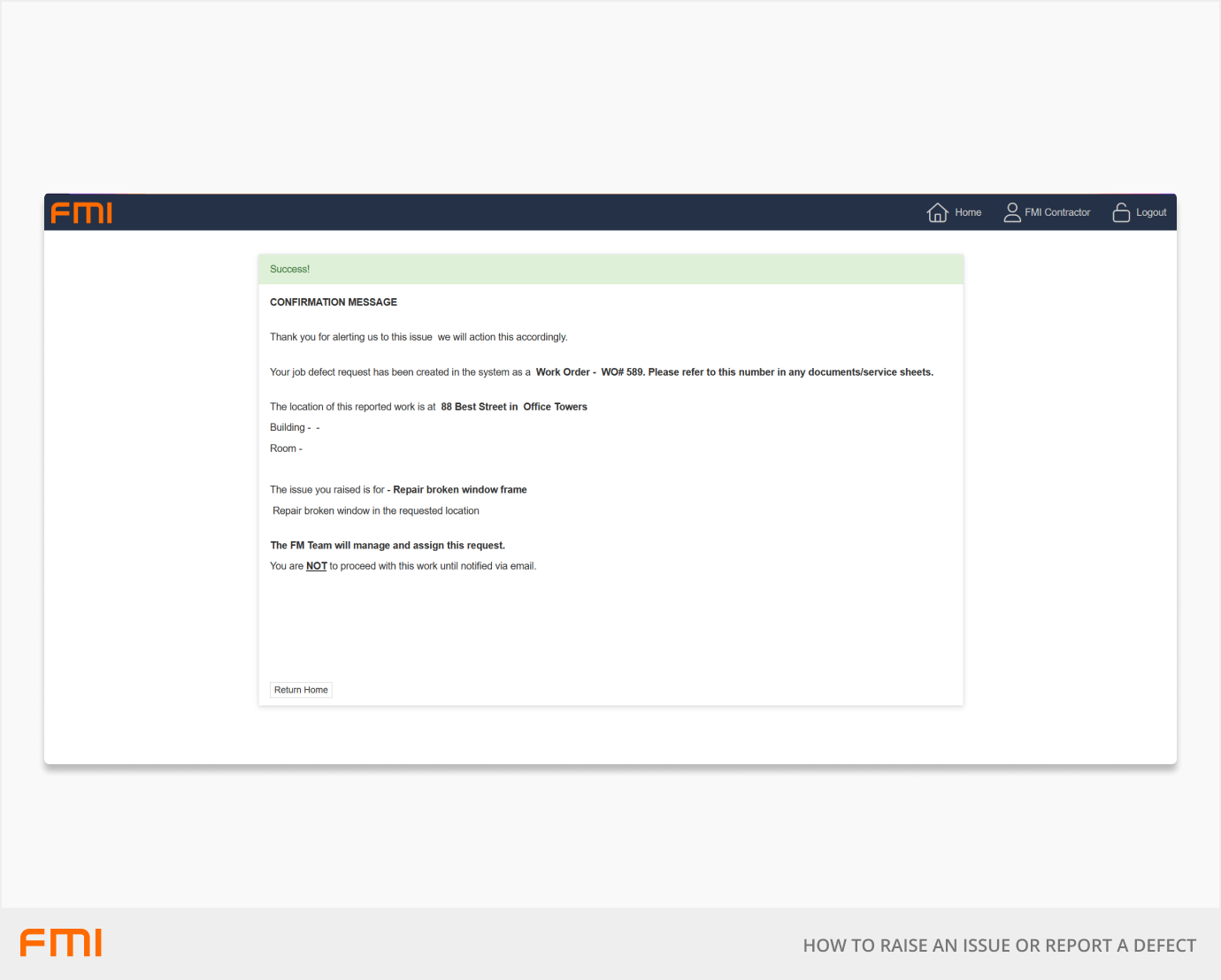This screenshot has height=980, width=1221.
Task: Select the Logout text link
Action: [x=1151, y=213]
